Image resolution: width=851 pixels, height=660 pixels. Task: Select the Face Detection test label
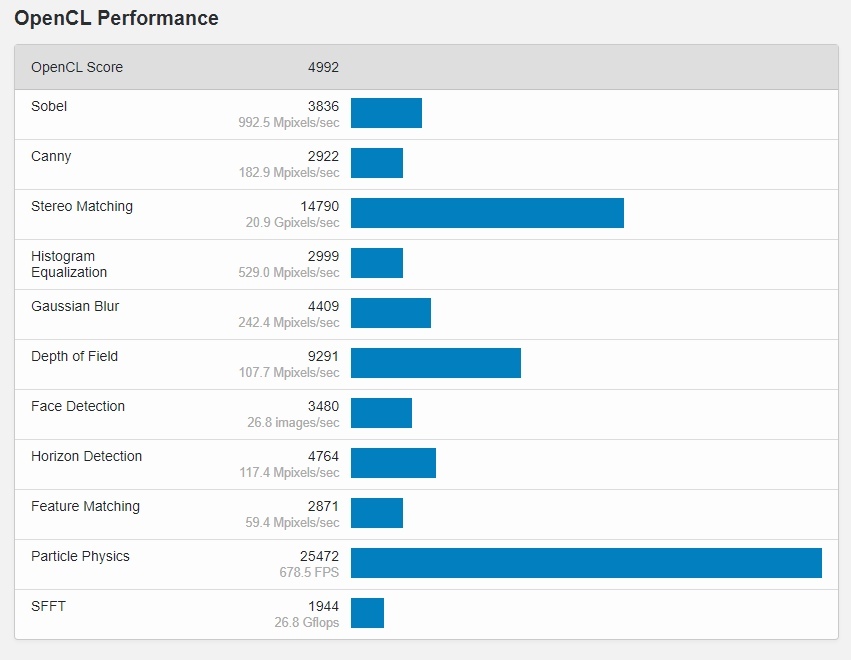78,406
